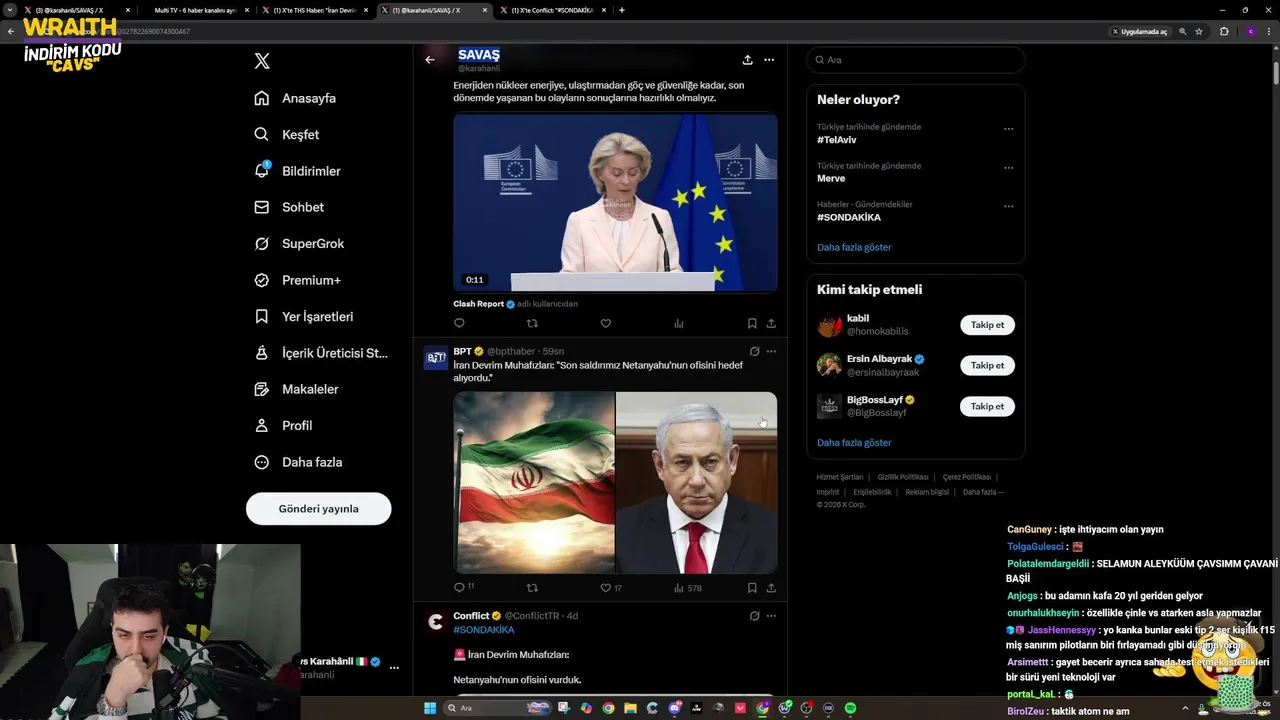Open the #SONDAKİKA hashtag in the Conflict post
The width and height of the screenshot is (1280, 720).
pos(484,630)
